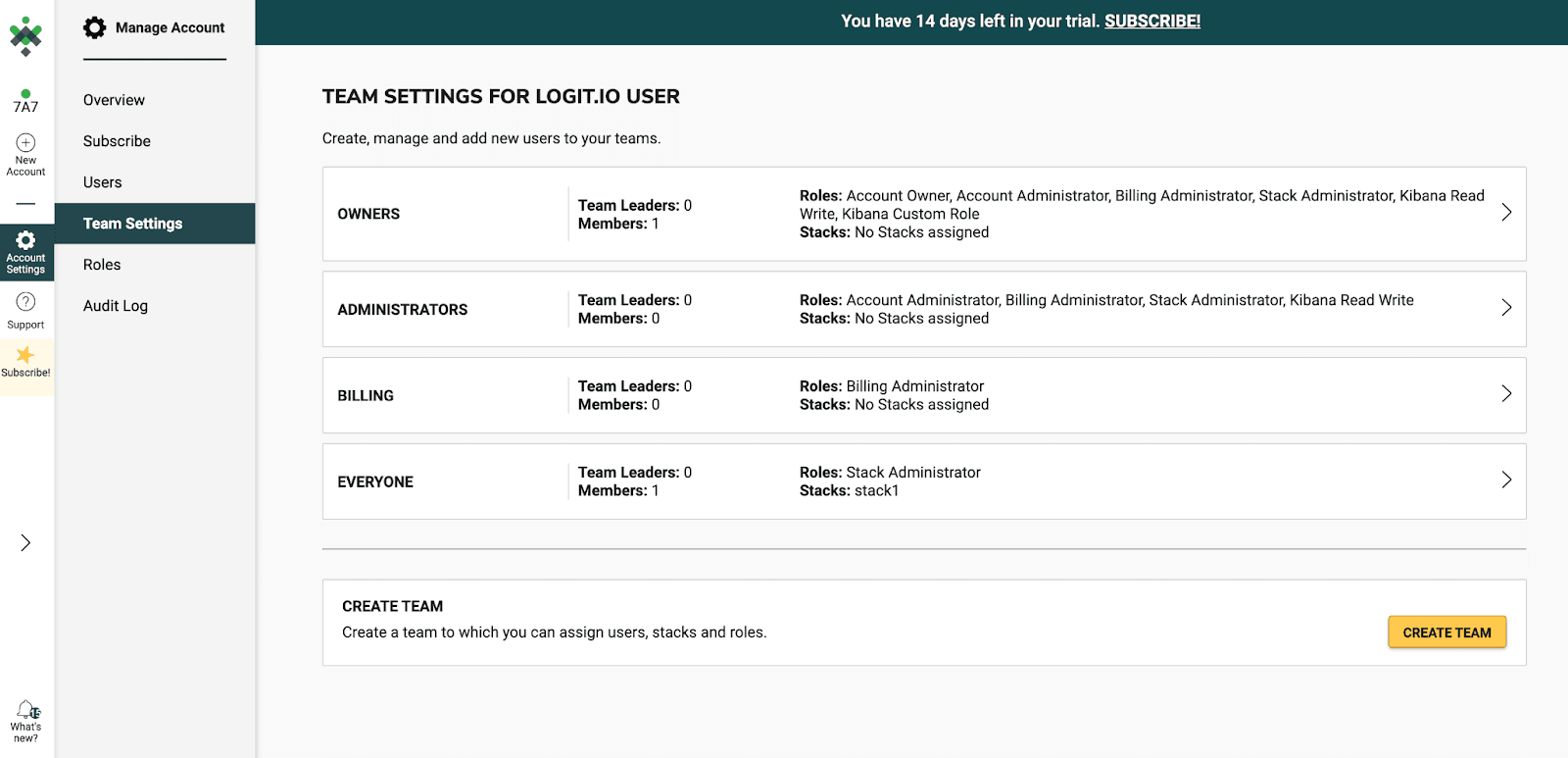The width and height of the screenshot is (1568, 758).
Task: Open the Audit Log page
Action: click(116, 306)
